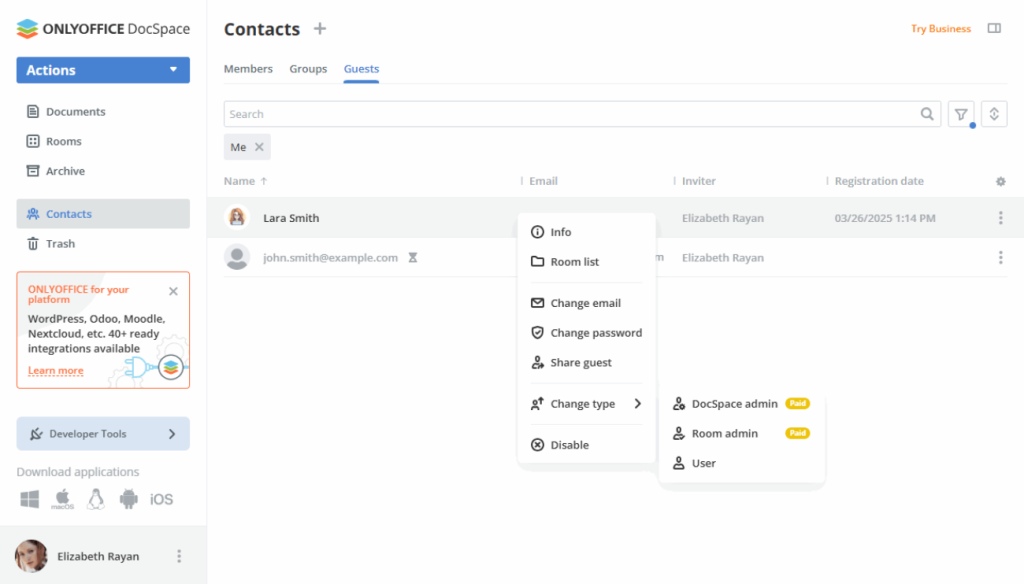Click the Try Business link
Screen dimensions: 1024x584
[x=940, y=29]
